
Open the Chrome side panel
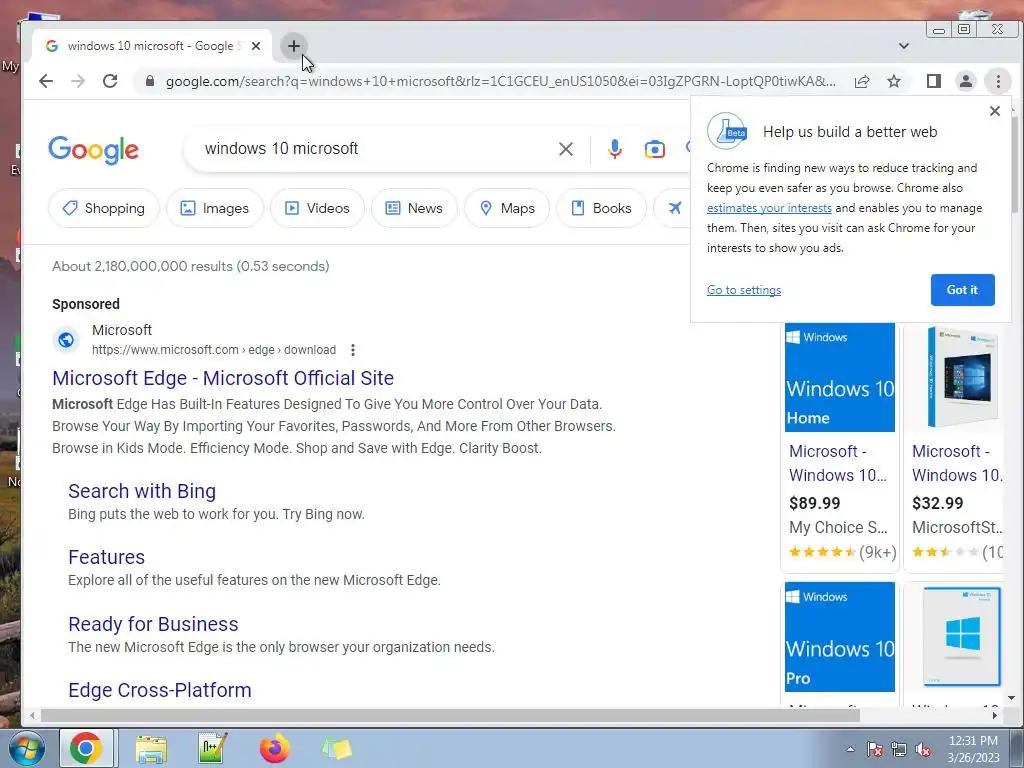point(933,81)
